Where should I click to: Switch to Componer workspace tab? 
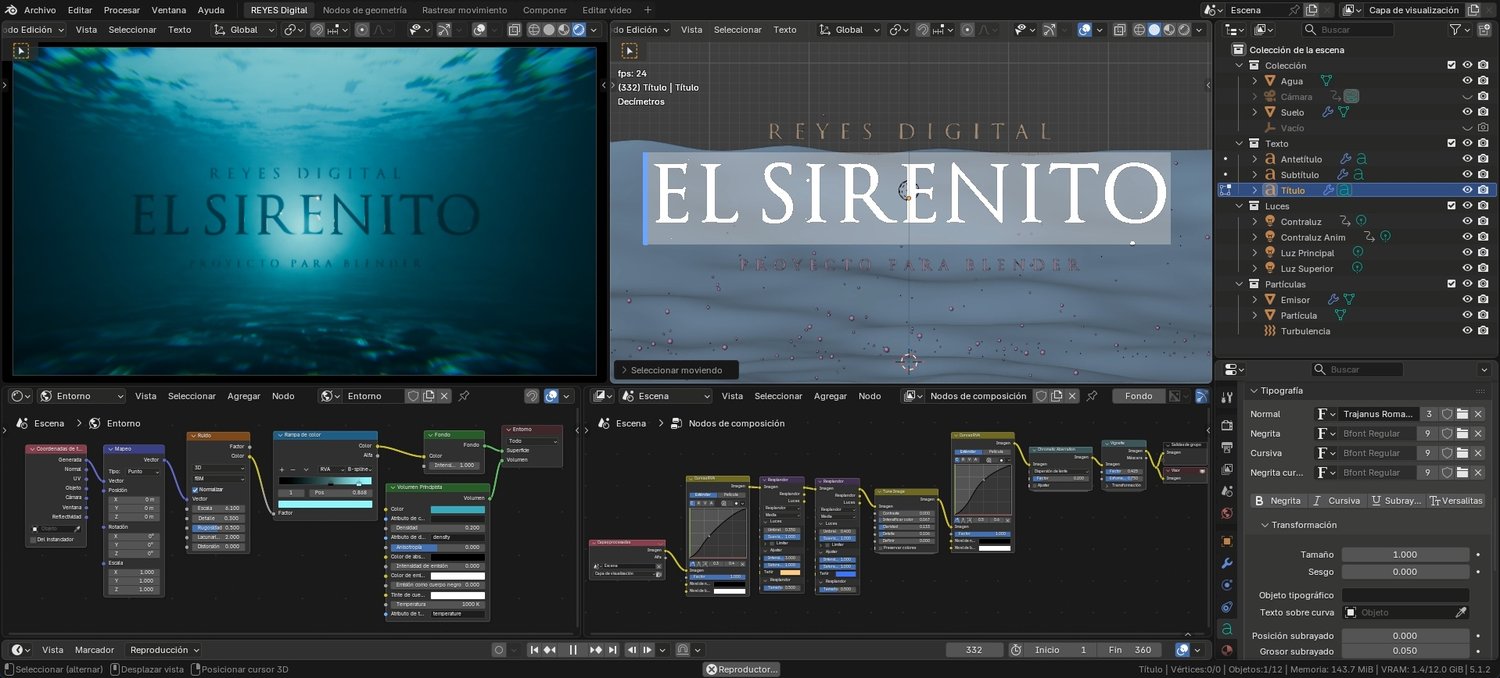pyautogui.click(x=545, y=10)
